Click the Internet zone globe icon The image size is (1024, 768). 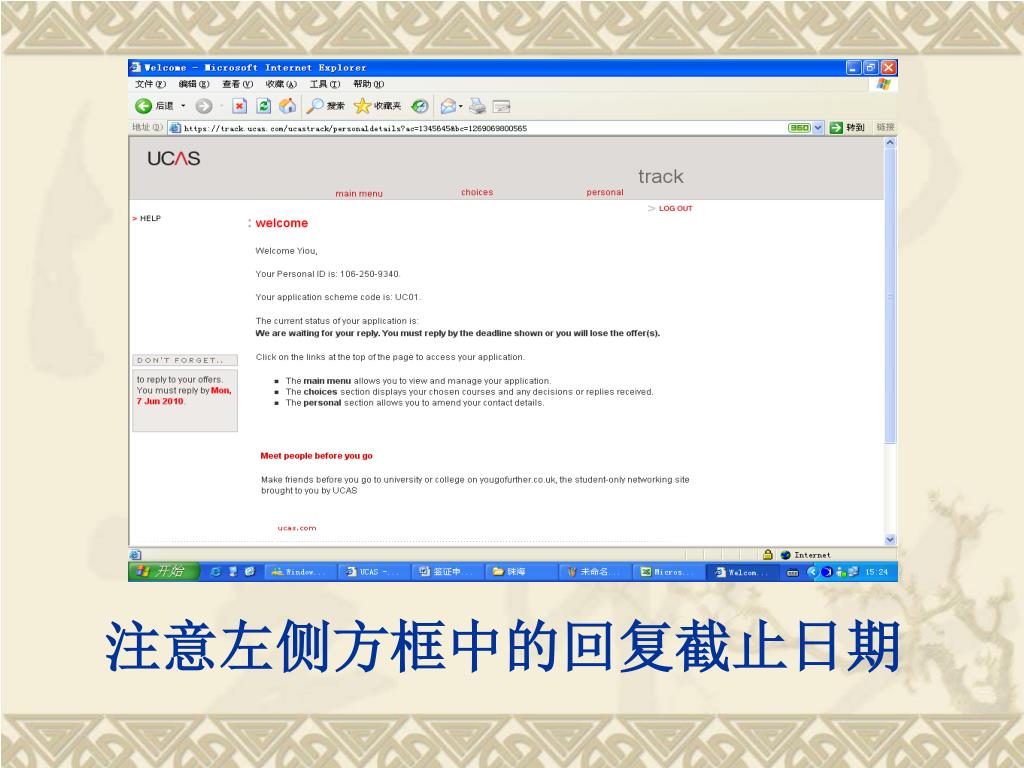786,554
